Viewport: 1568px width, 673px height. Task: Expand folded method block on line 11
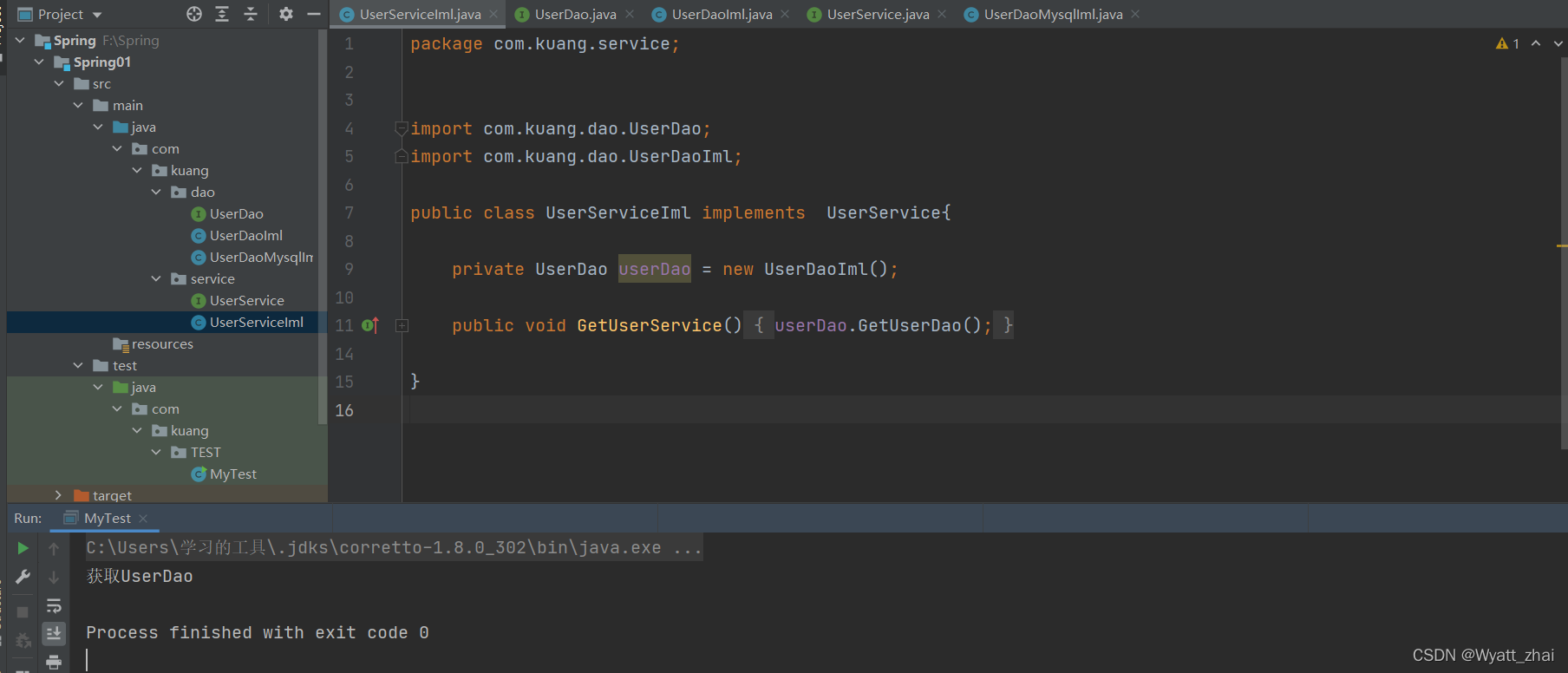coord(402,326)
